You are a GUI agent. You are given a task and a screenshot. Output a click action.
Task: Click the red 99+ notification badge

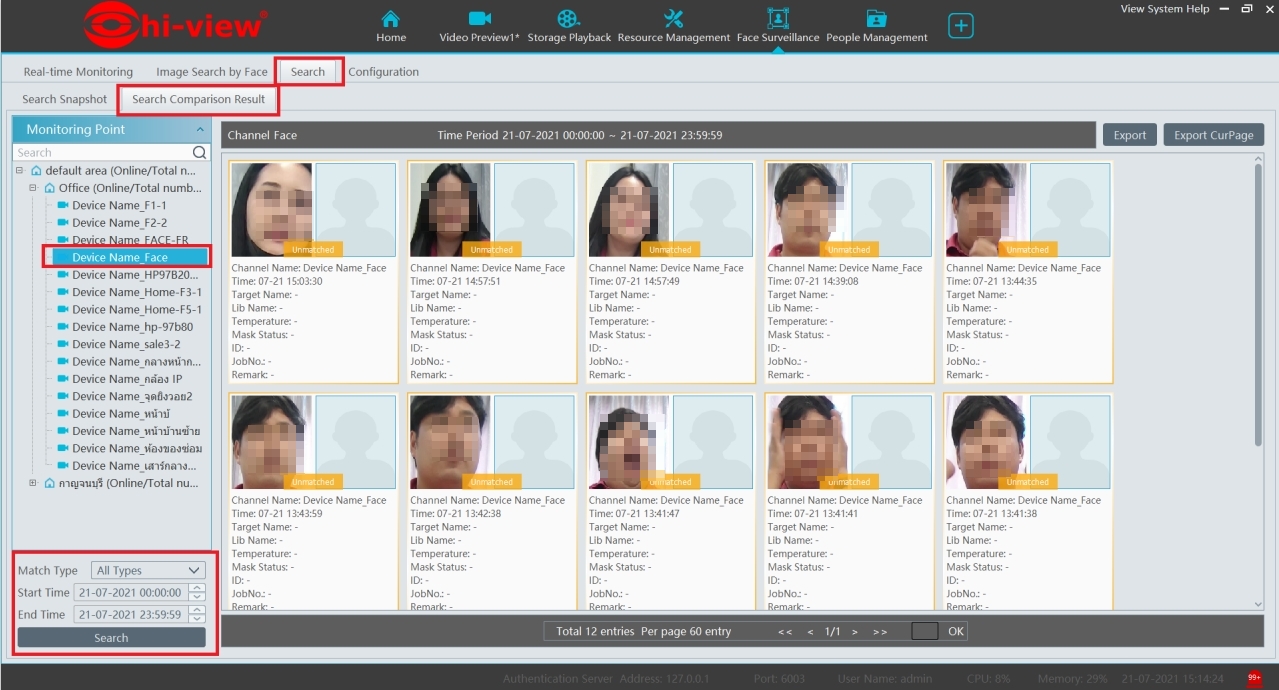click(1254, 678)
